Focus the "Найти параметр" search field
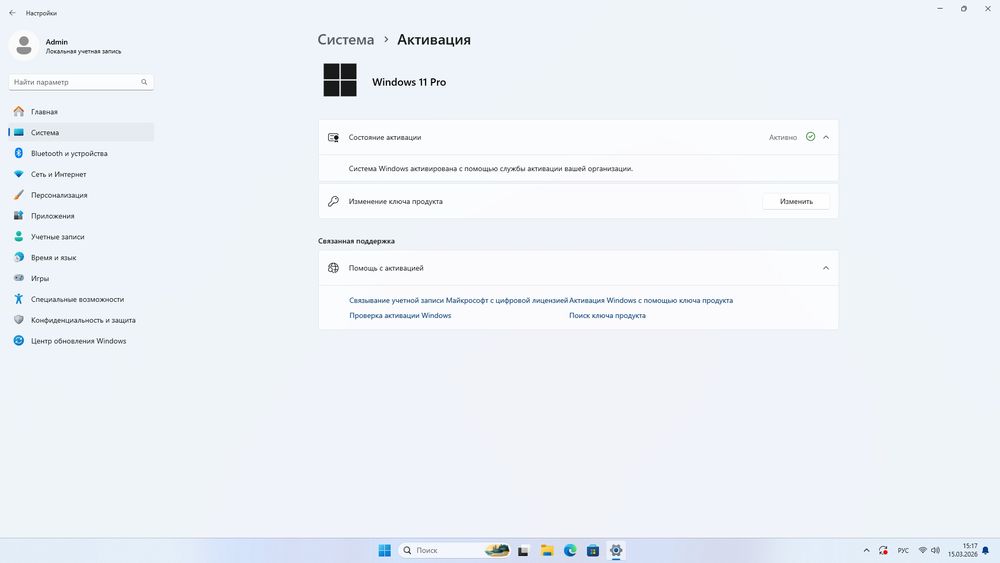The height and width of the screenshot is (563, 1000). click(81, 82)
